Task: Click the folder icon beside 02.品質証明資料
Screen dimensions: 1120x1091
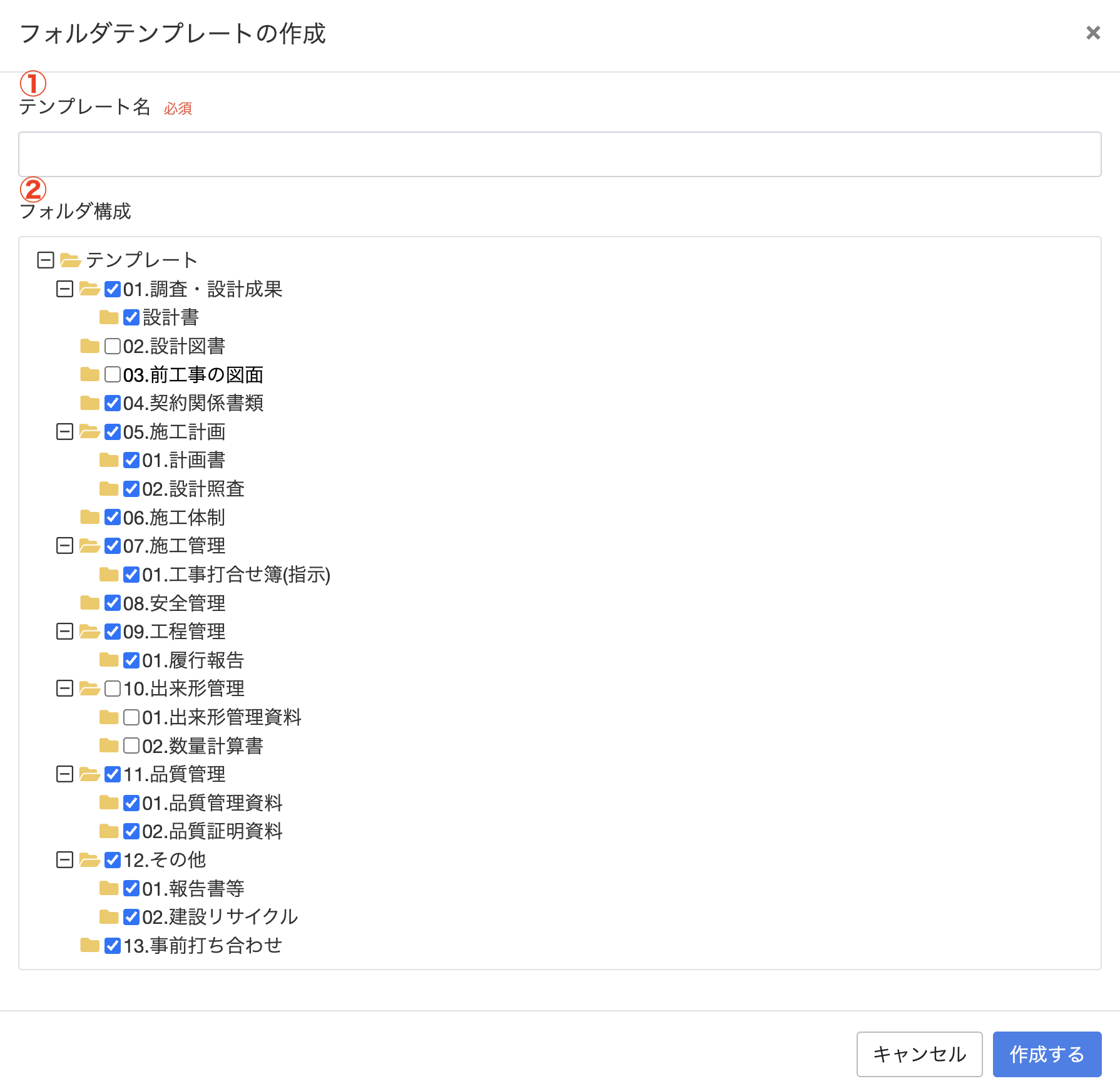Action: [109, 831]
